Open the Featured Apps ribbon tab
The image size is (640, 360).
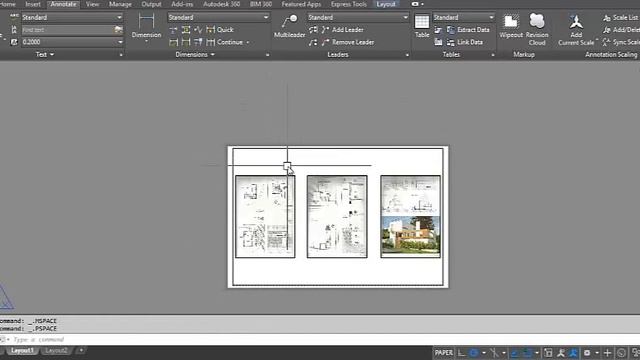pyautogui.click(x=301, y=4)
